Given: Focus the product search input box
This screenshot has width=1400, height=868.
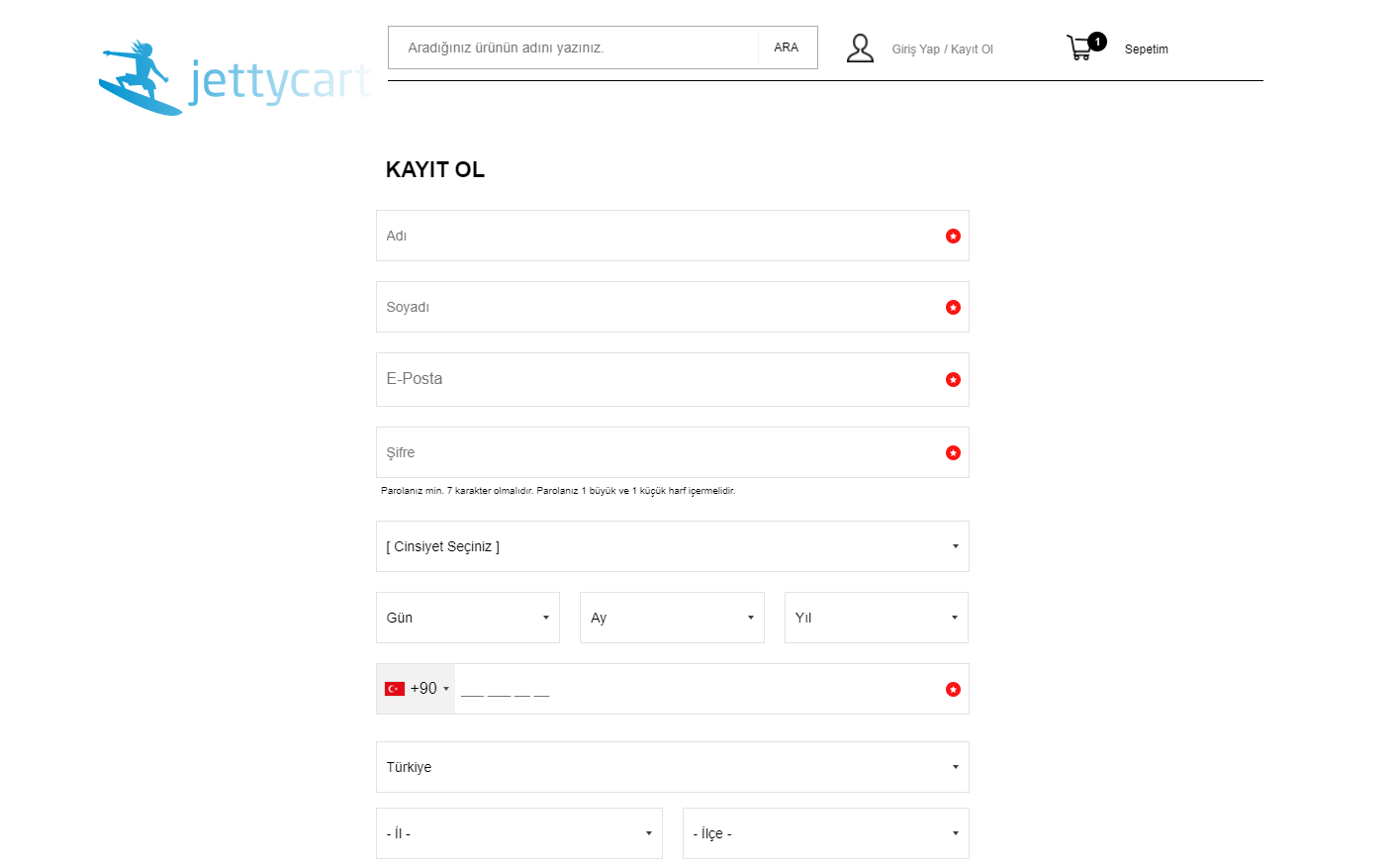Looking at the screenshot, I should pos(574,48).
